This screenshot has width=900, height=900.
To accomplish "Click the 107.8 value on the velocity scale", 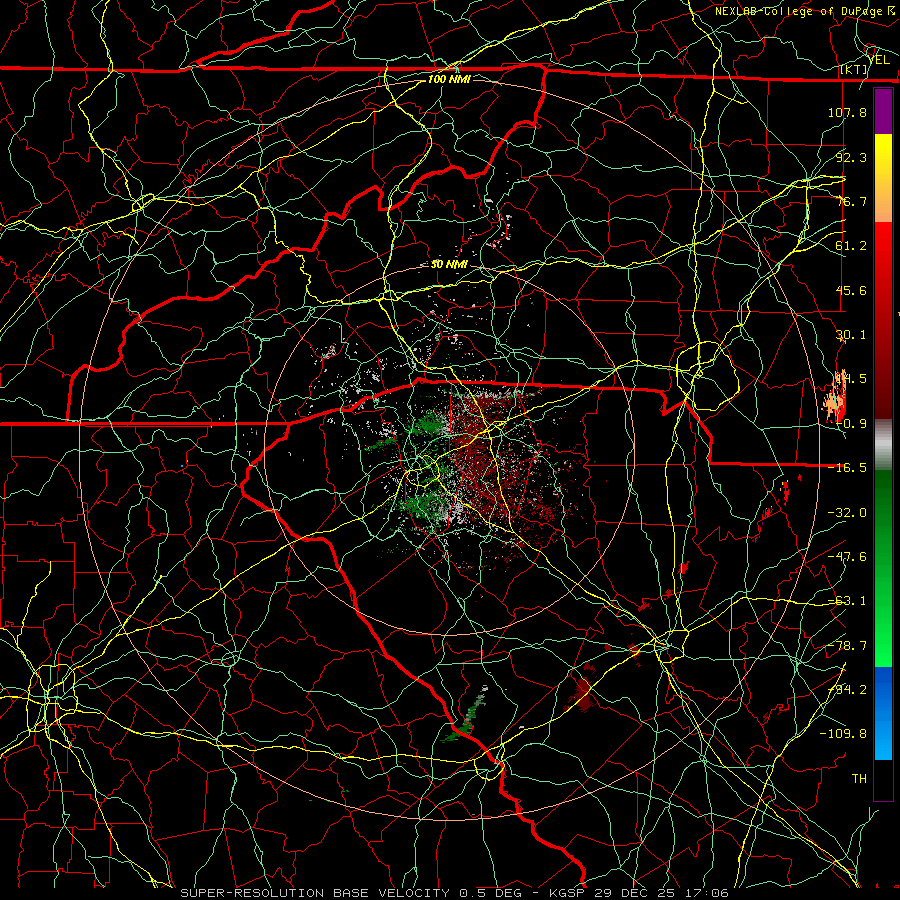I will pos(847,112).
